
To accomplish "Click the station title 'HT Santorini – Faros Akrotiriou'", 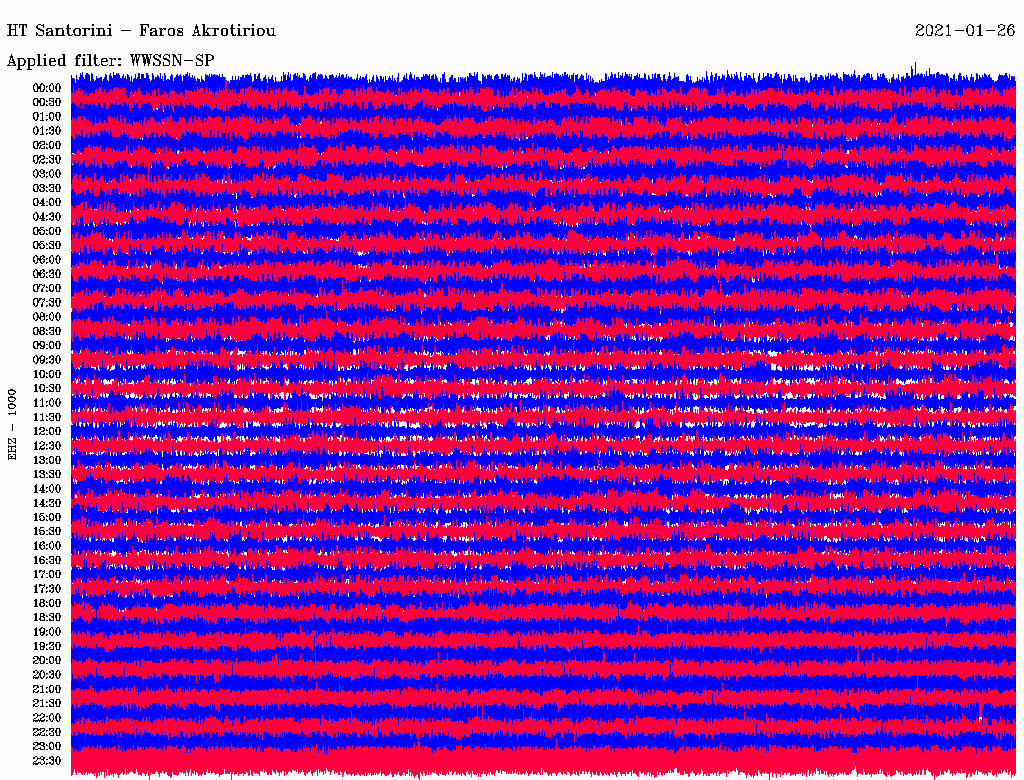I will 141,31.
